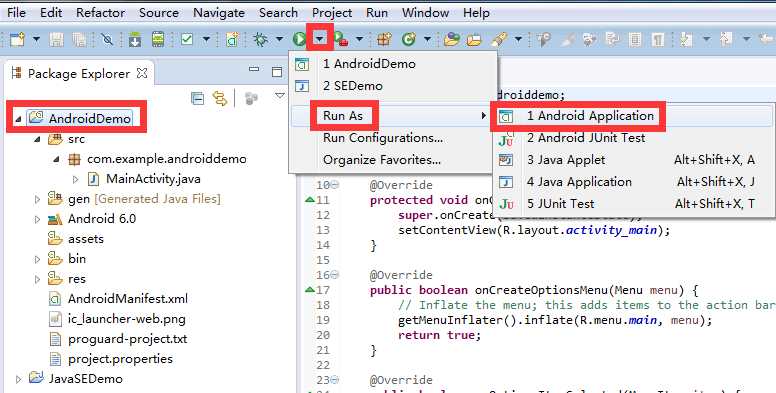Choose 4 Java Application entry

pyautogui.click(x=632, y=182)
